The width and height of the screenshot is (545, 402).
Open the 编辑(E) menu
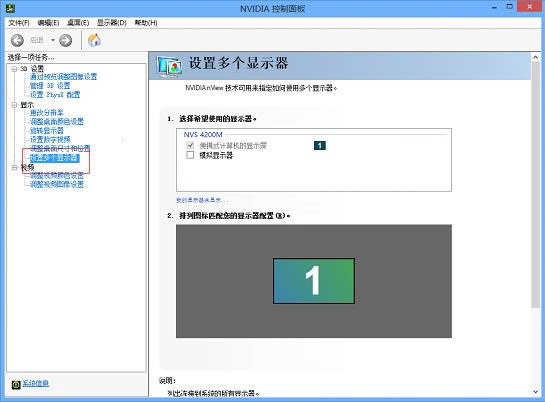[x=48, y=23]
